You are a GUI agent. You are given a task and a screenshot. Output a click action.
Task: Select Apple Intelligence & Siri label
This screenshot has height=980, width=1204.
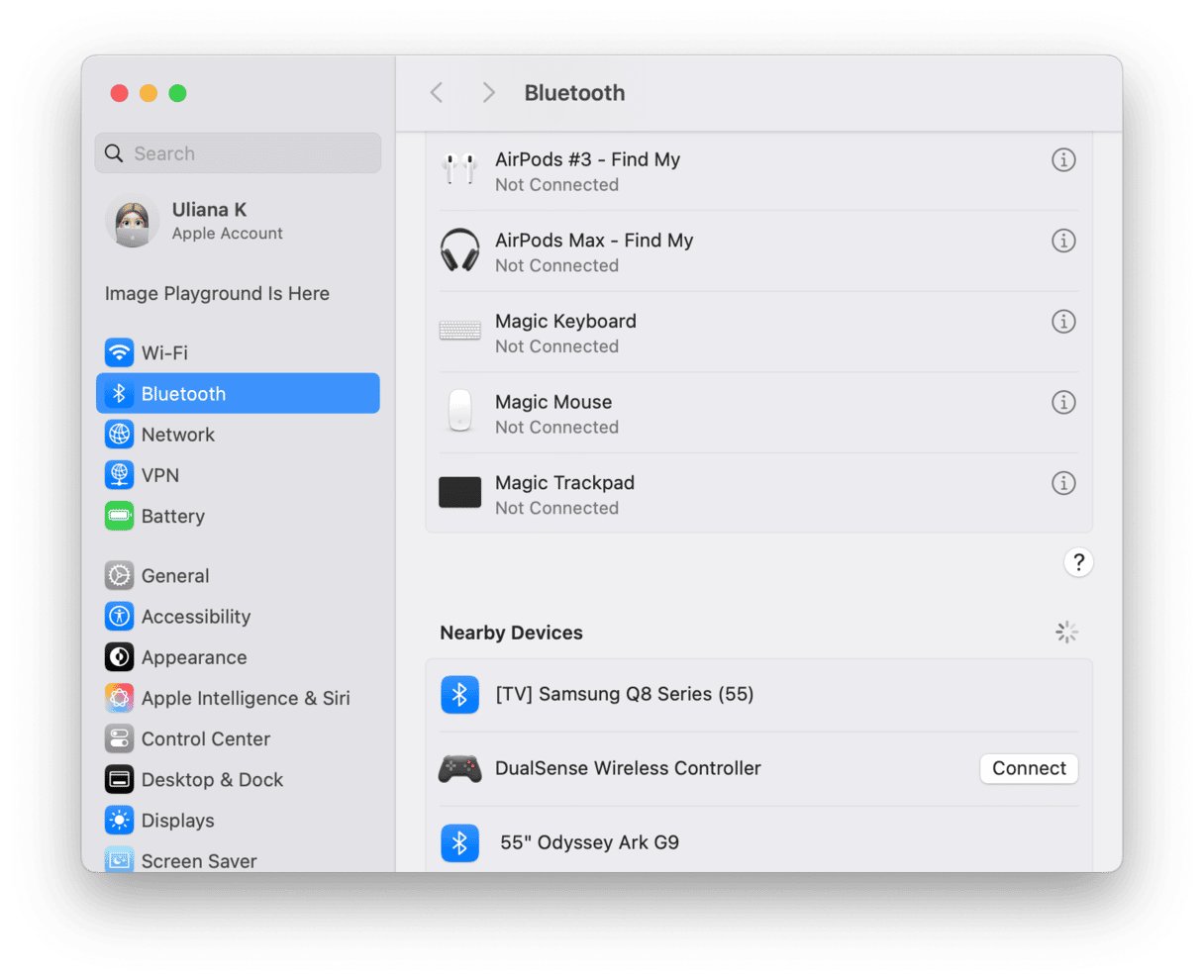[246, 698]
